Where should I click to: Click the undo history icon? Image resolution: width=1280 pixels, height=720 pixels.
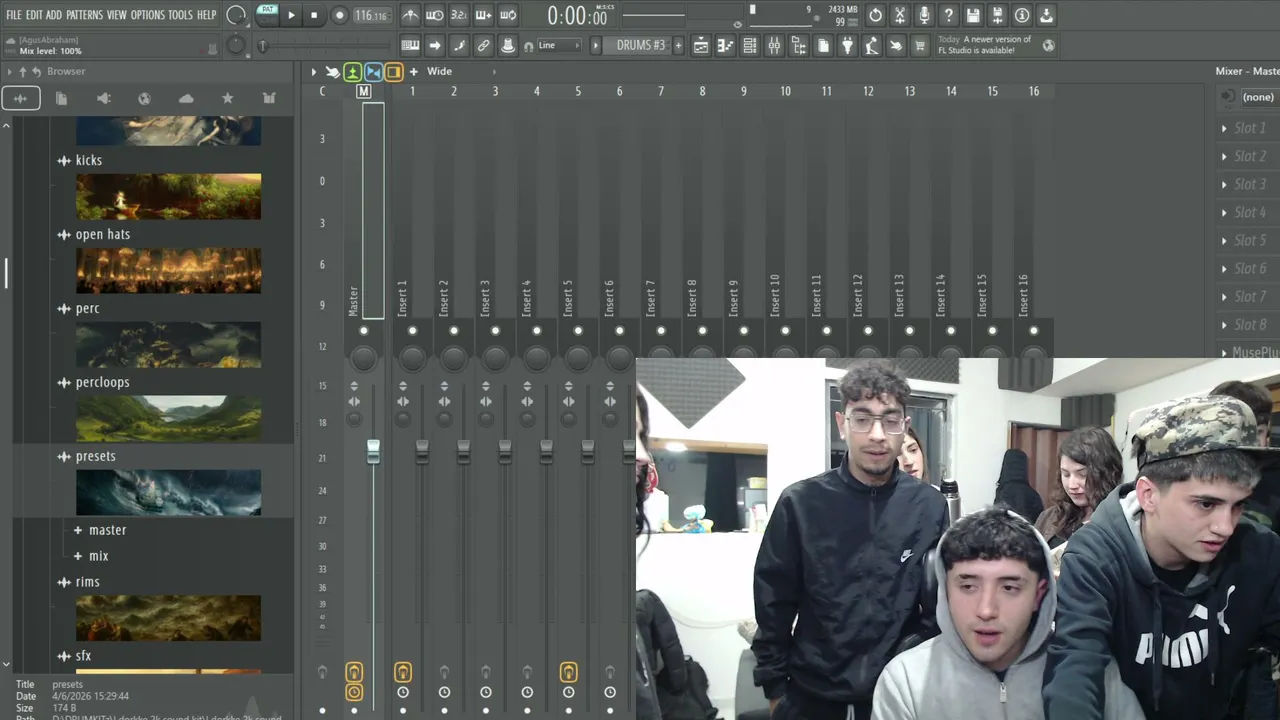875,15
